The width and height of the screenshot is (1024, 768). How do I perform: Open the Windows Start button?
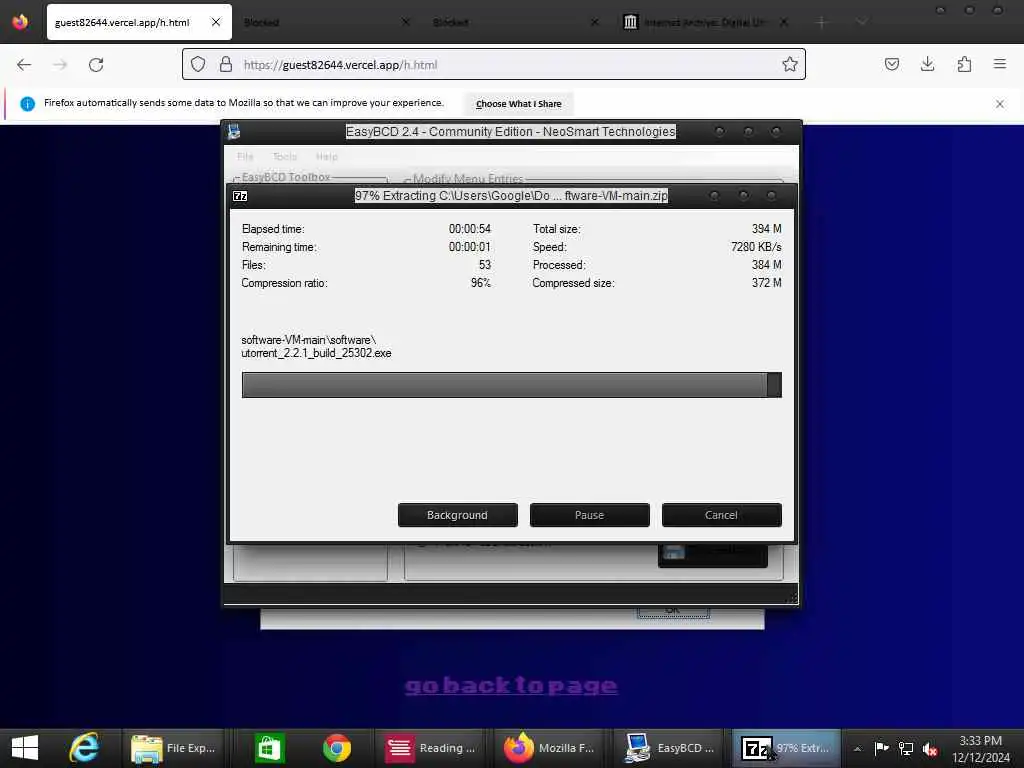[25, 748]
